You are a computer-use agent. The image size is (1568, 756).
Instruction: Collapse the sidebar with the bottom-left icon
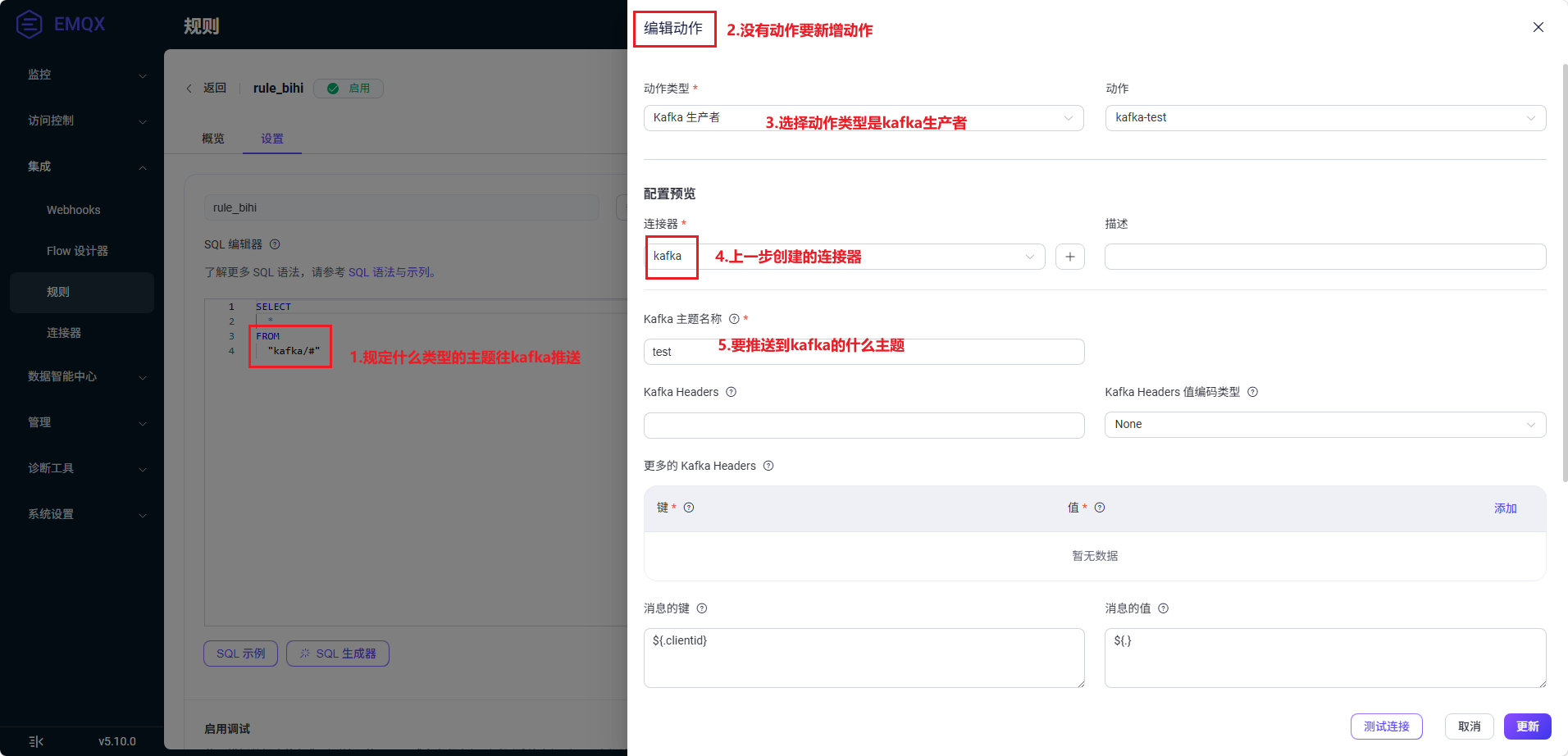[36, 741]
